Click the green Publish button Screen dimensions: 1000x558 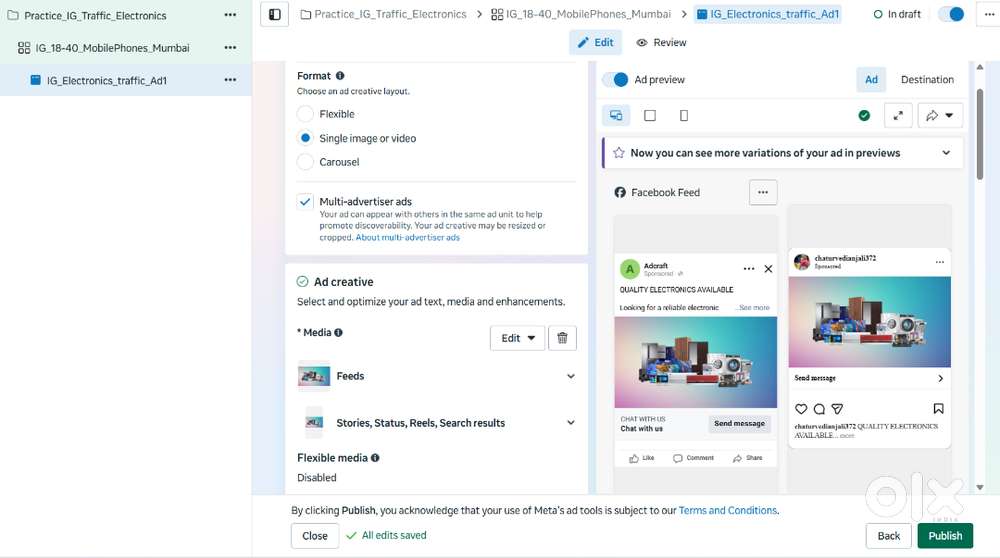click(944, 536)
